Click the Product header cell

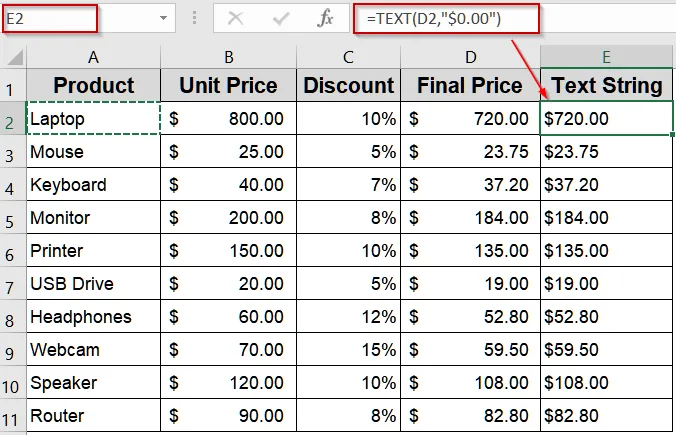pyautogui.click(x=94, y=85)
